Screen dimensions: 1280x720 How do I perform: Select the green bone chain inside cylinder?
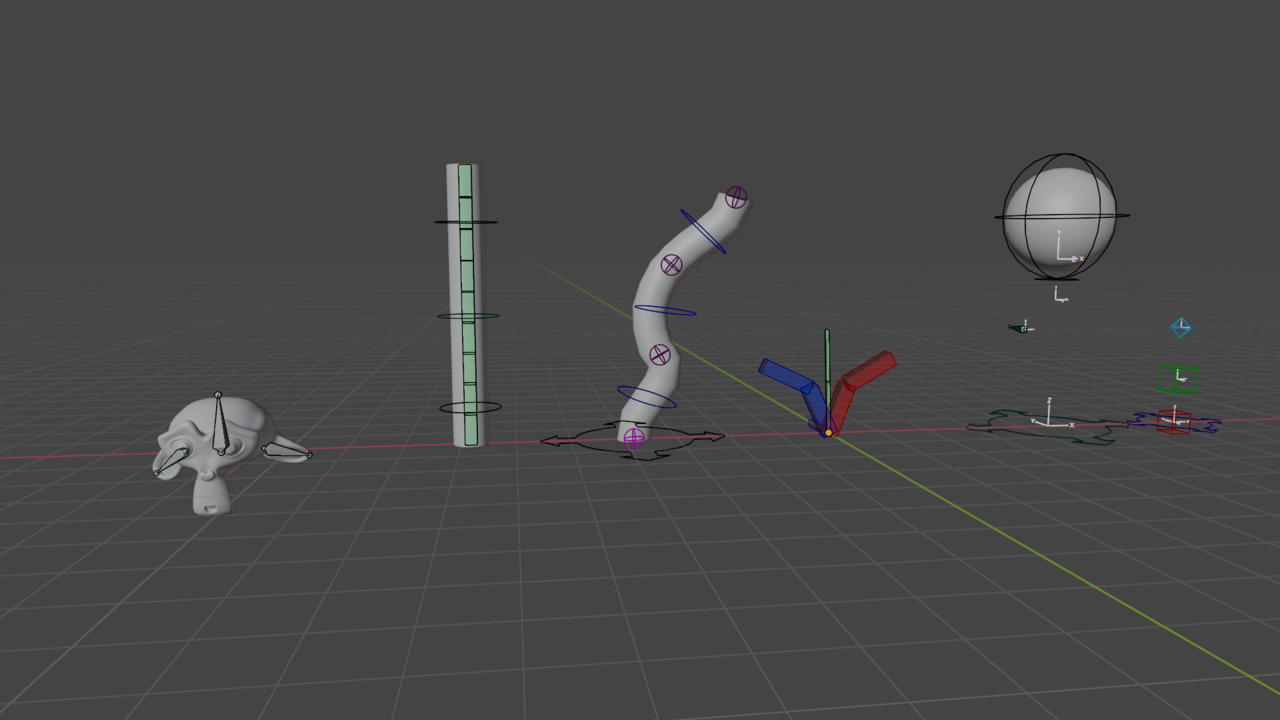[465, 305]
